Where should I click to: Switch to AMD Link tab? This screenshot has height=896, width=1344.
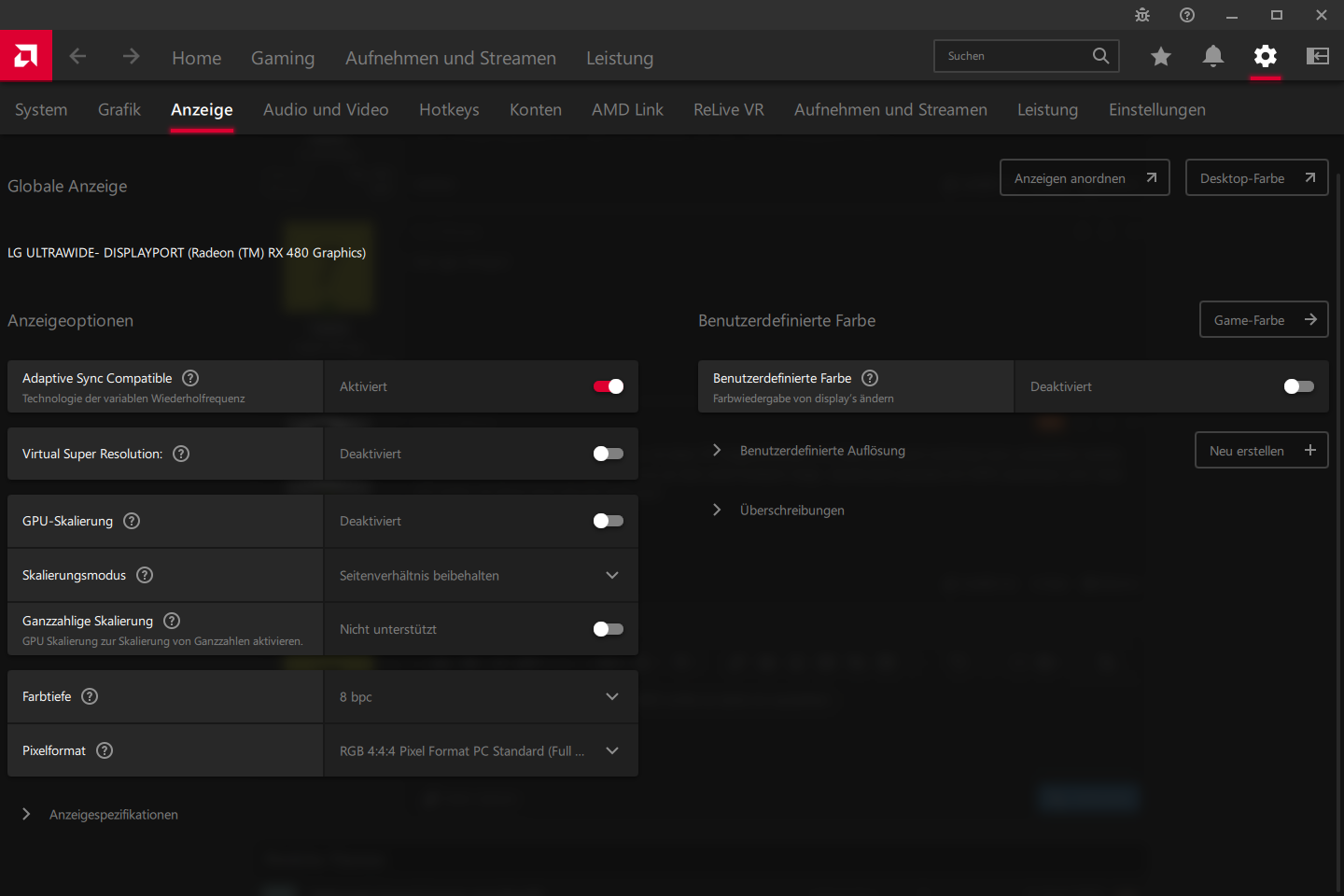tap(627, 109)
